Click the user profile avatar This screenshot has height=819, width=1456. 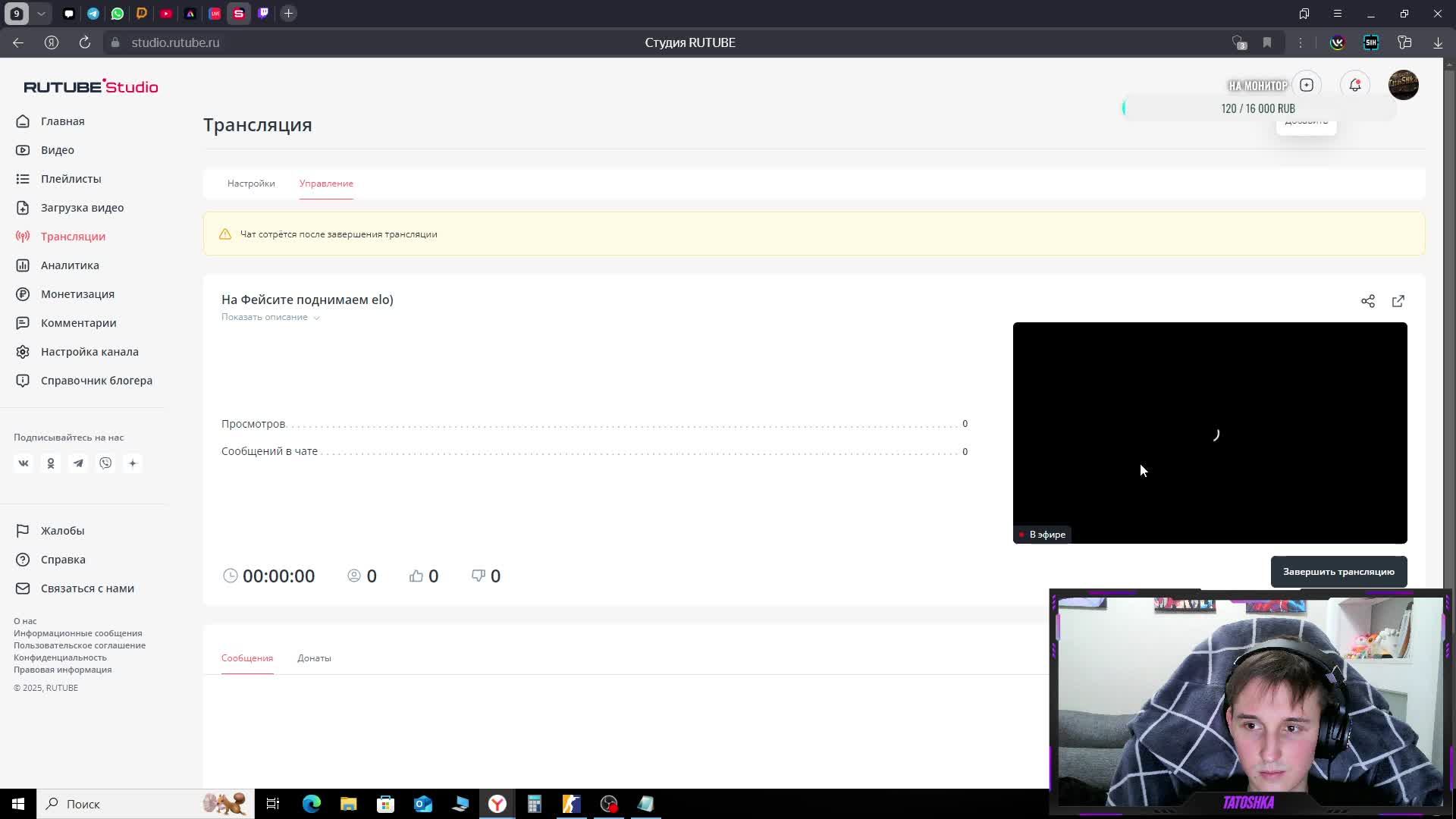1403,85
